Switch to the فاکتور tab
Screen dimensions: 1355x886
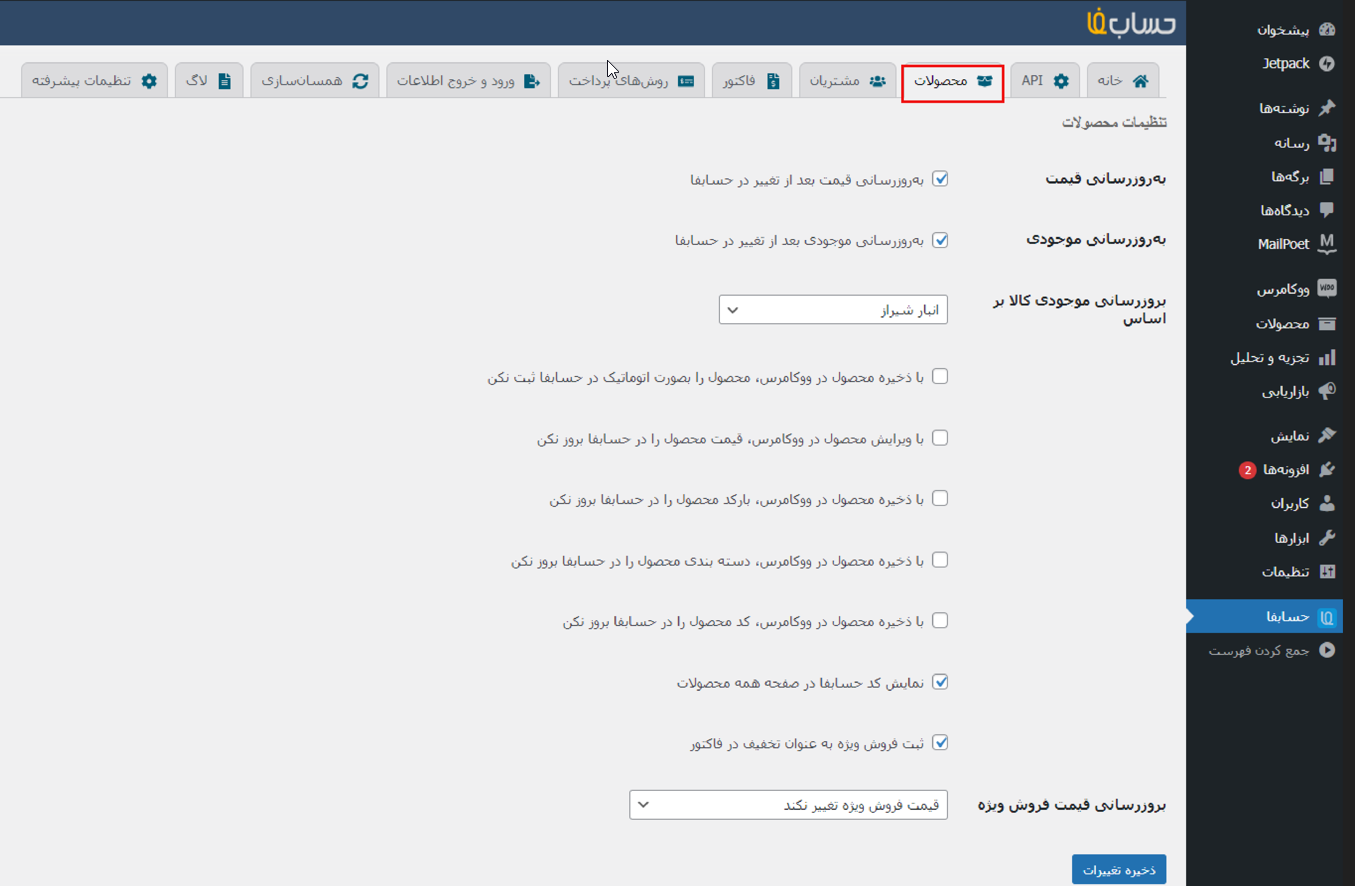pos(752,81)
